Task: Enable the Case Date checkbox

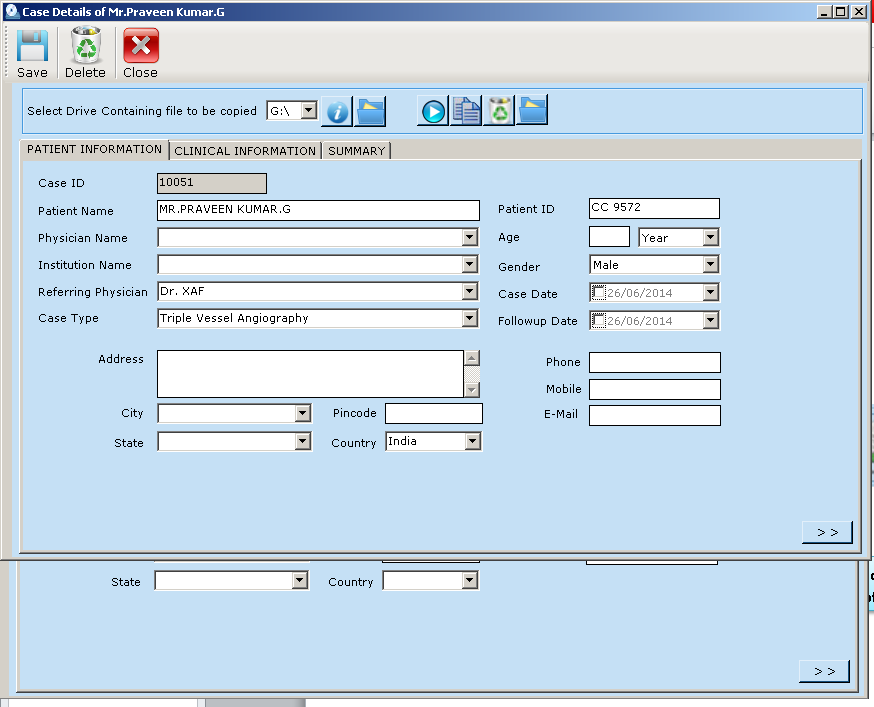Action: pos(598,293)
